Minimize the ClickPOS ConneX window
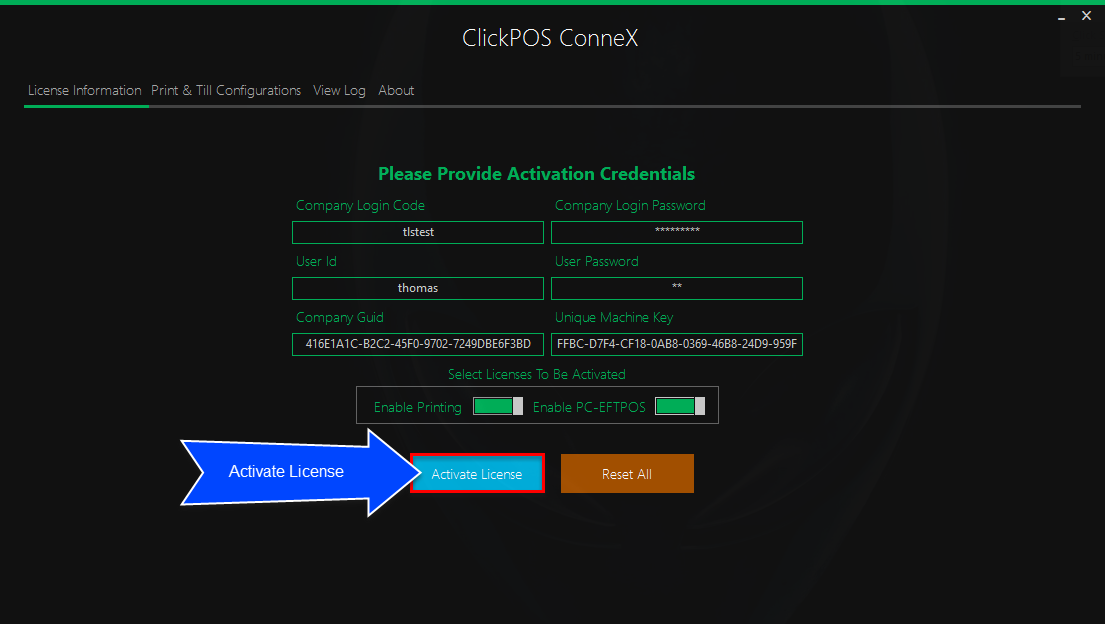1105x624 pixels. coord(1061,17)
